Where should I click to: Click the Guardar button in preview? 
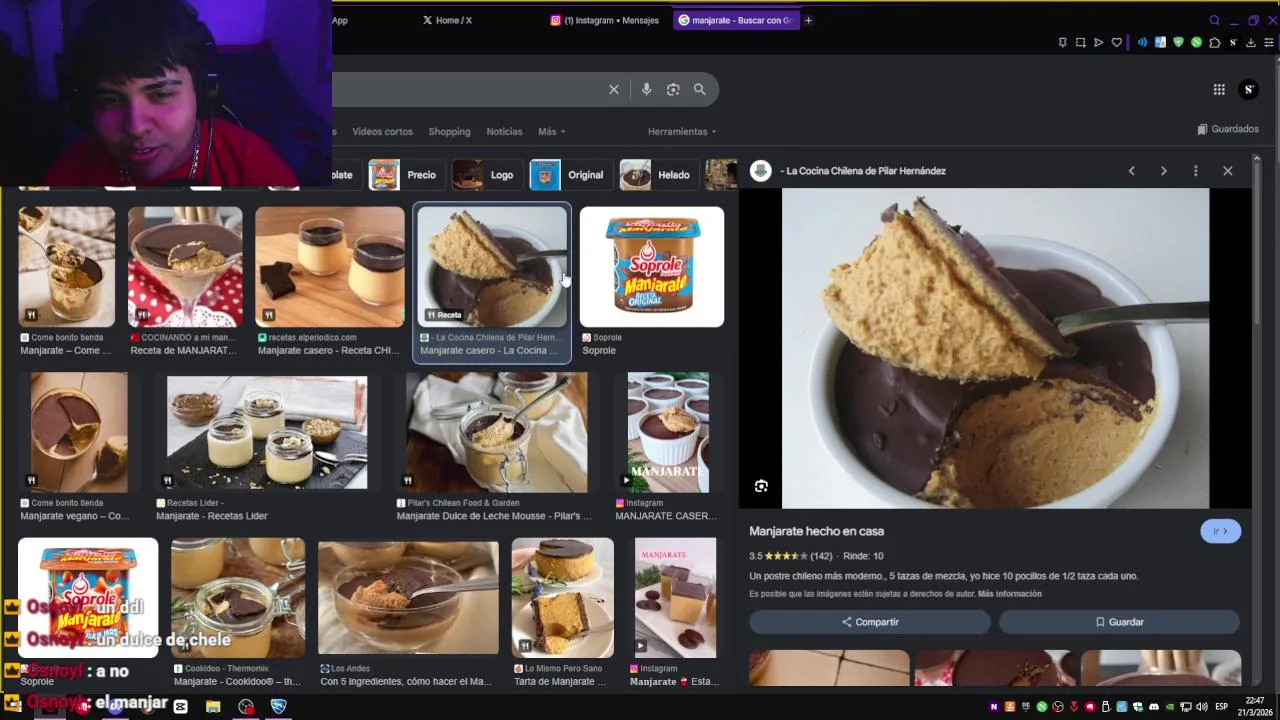[1119, 622]
